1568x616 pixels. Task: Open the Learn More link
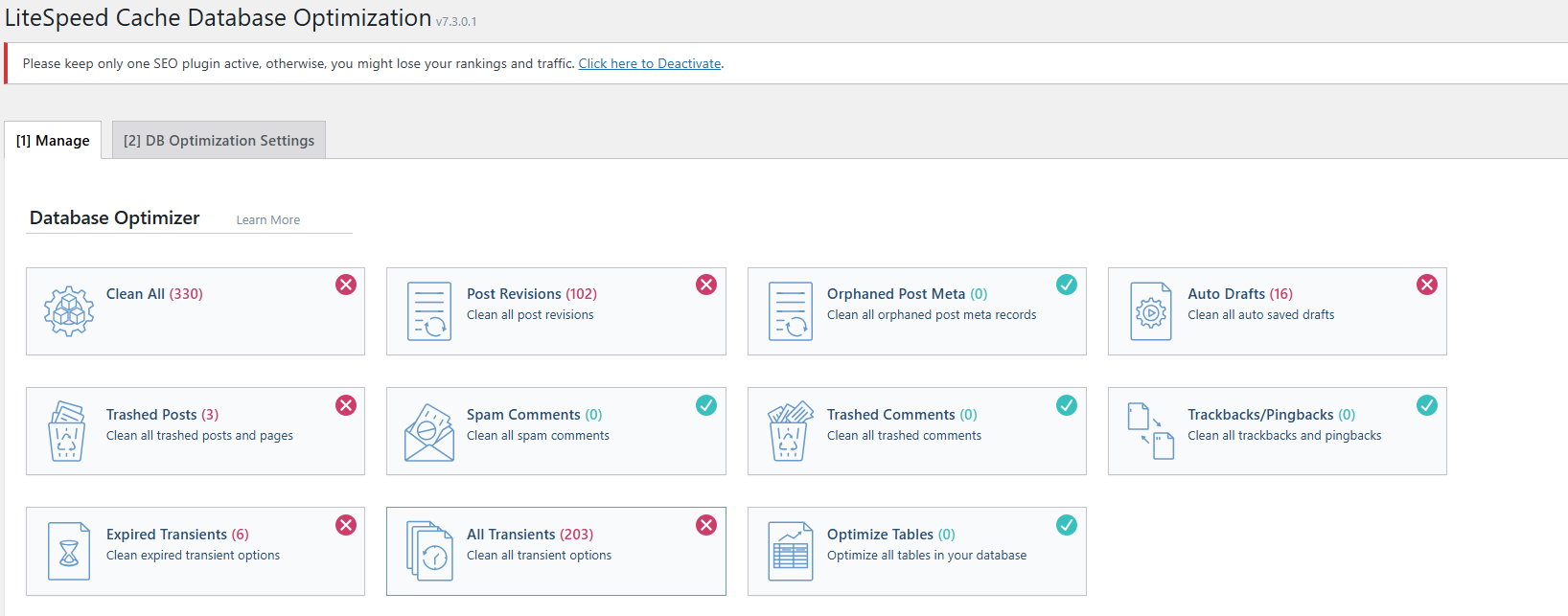coord(268,220)
